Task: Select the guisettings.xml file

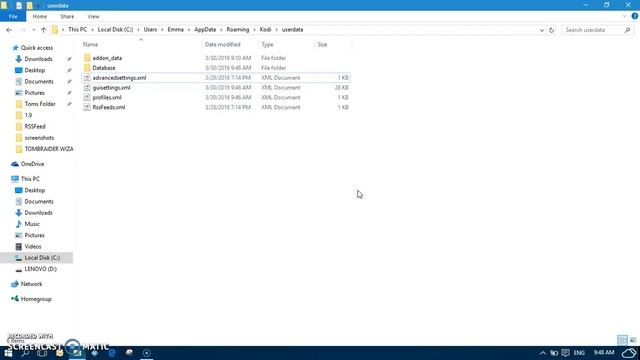Action: click(111, 87)
